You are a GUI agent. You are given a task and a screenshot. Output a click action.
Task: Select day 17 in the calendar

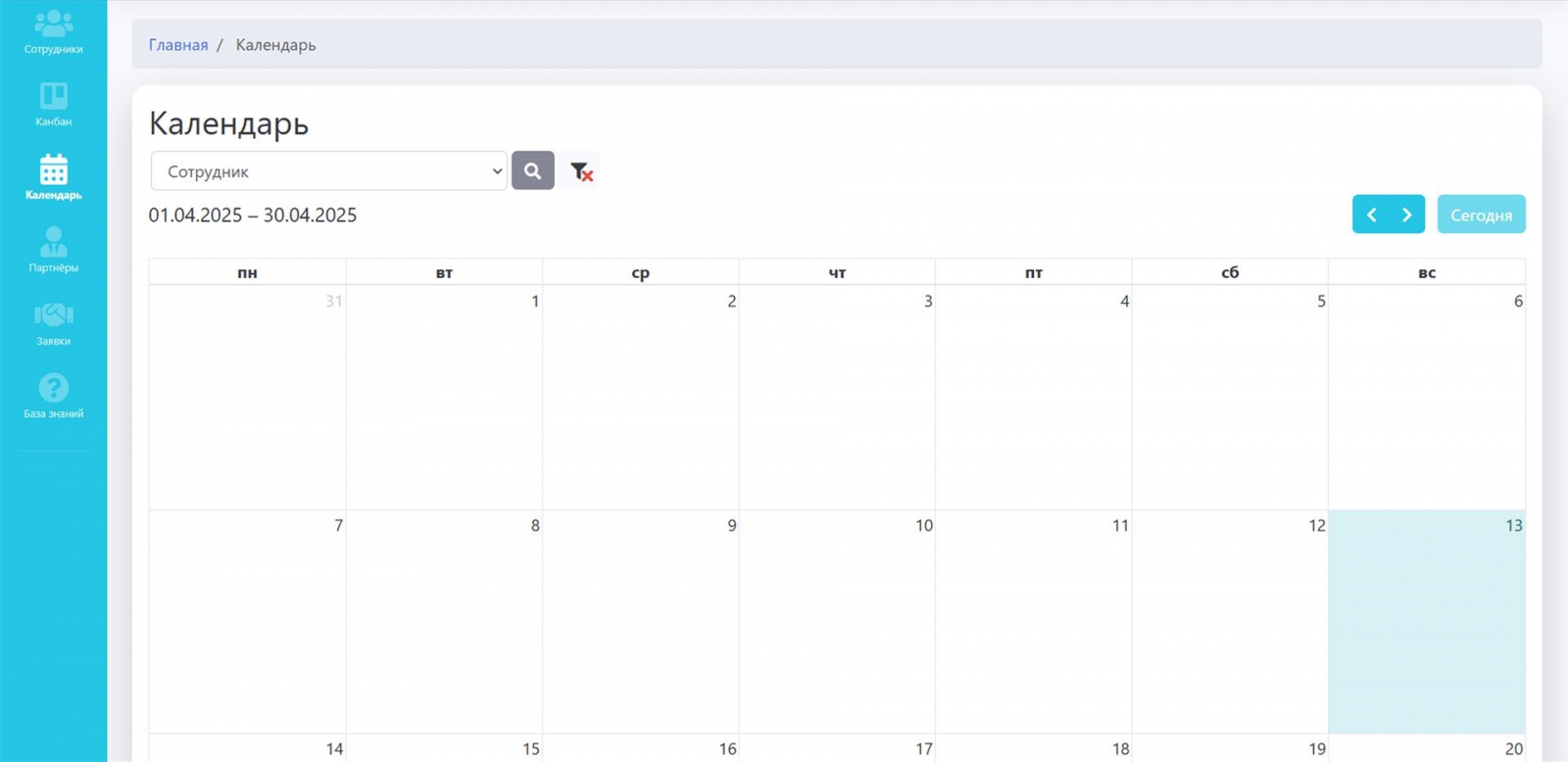[837, 748]
